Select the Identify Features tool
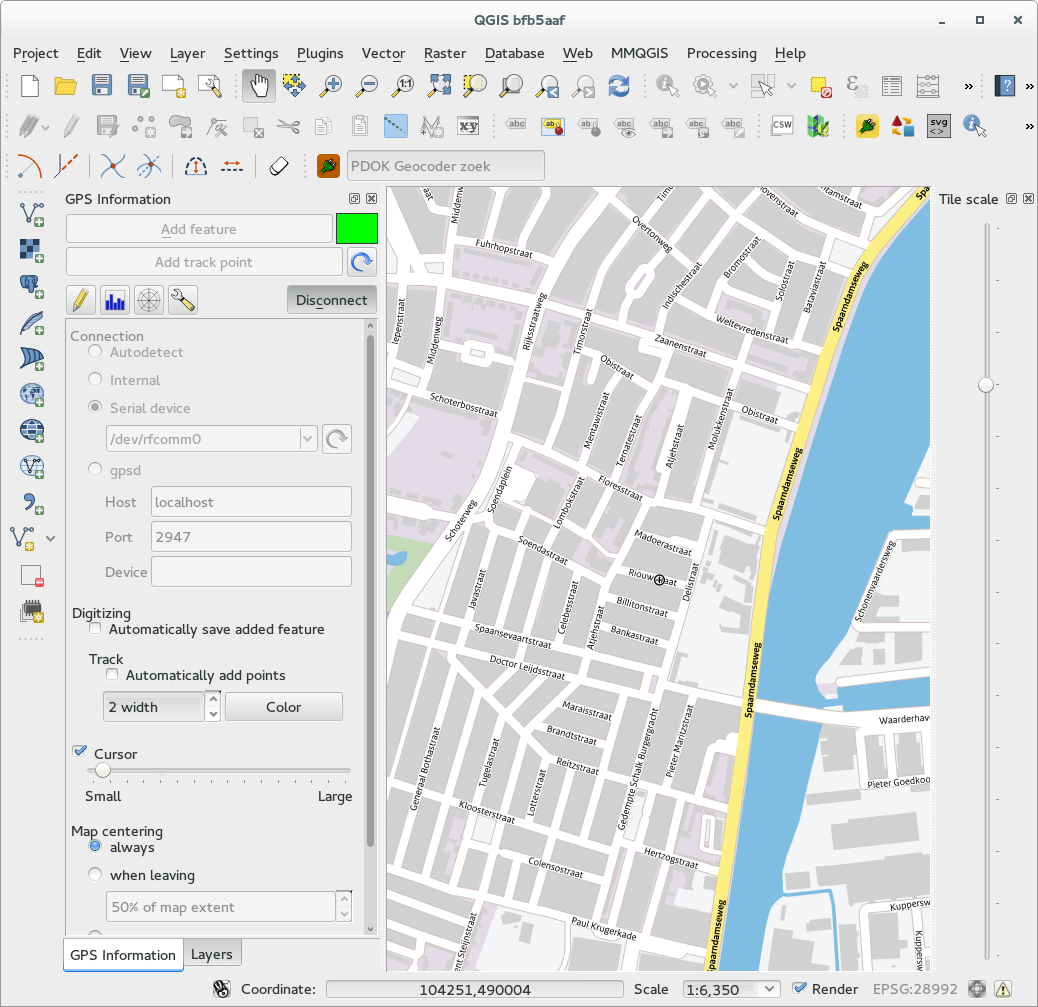This screenshot has width=1038, height=1007. coord(667,86)
